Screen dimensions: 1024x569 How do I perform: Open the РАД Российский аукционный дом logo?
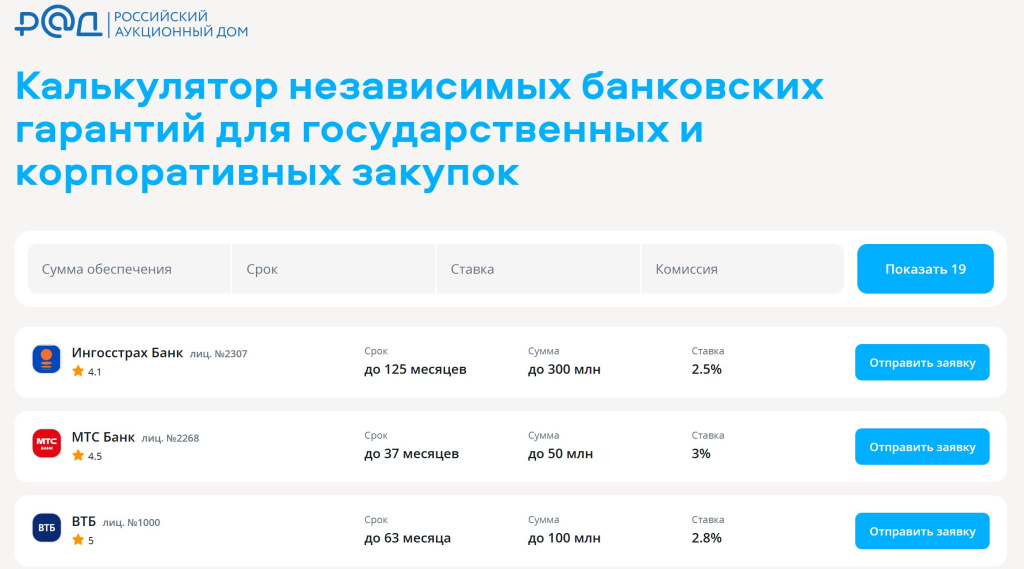[x=131, y=22]
